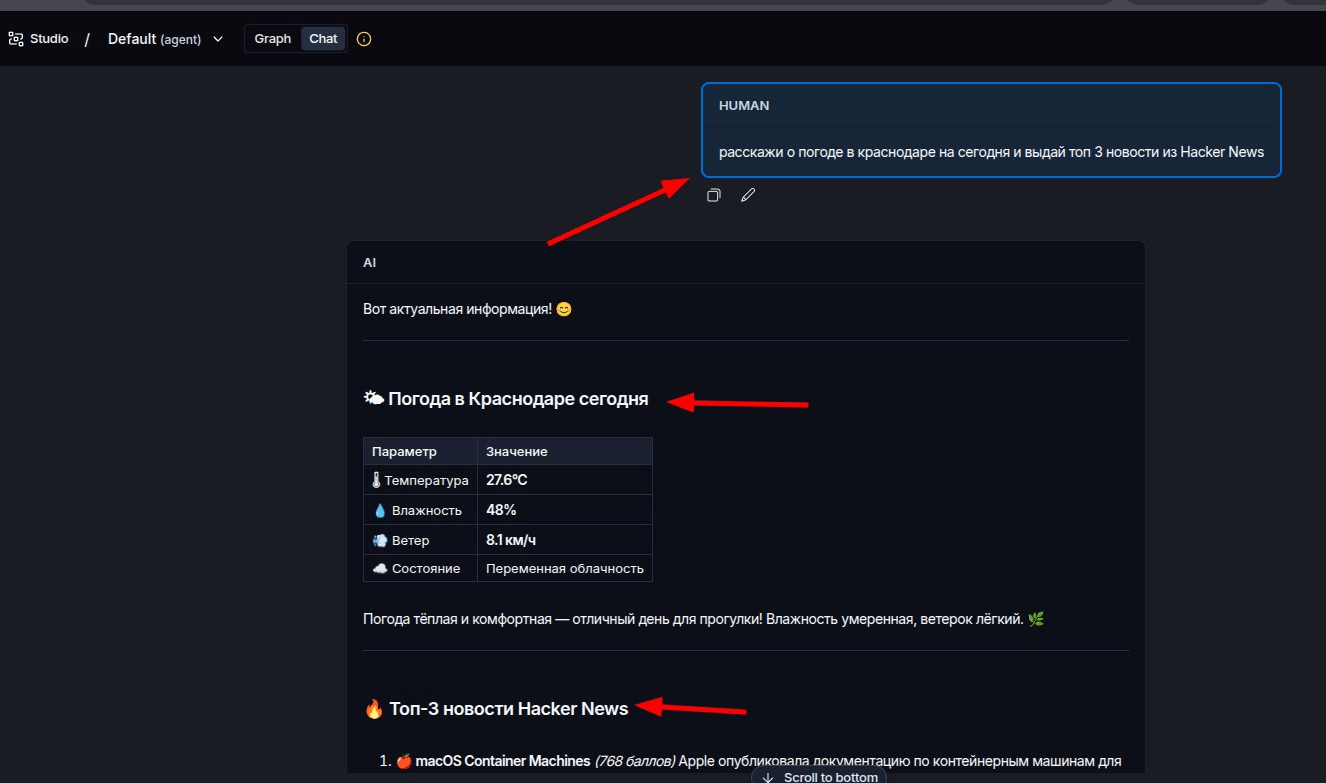Click news item 'macOS Container Machines'
Screen dimensions: 1326x783
click(x=502, y=761)
